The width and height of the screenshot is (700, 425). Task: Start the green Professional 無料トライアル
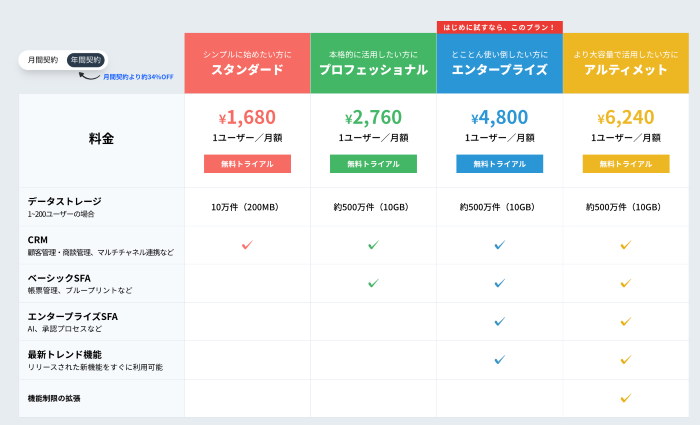point(373,164)
